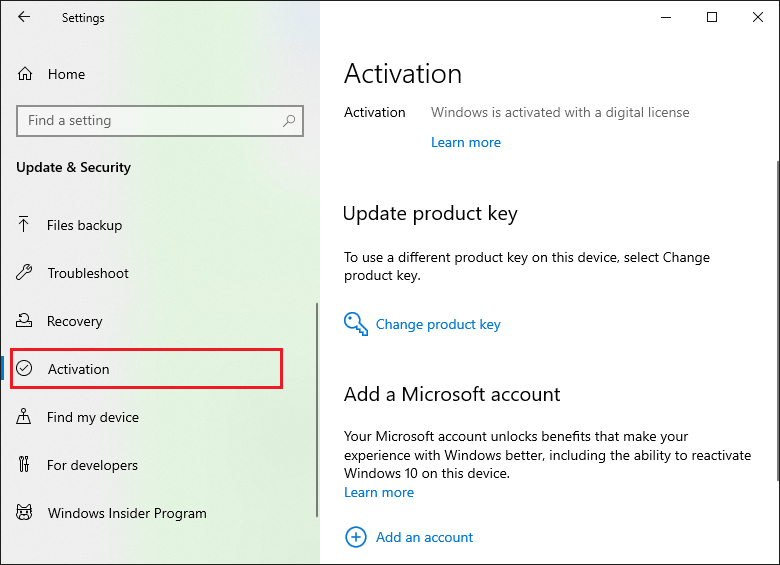Select the Activation checkmark icon
This screenshot has height=565, width=780.
[24, 368]
